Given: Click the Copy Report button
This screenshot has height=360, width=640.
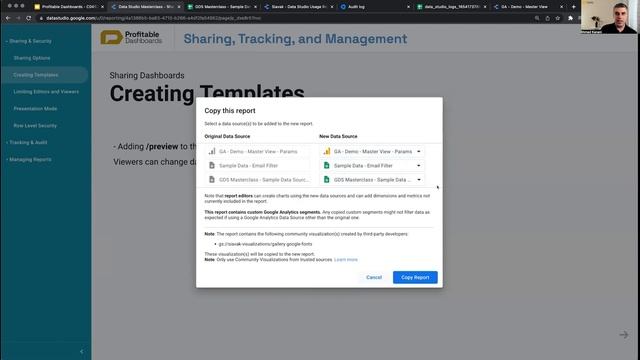Looking at the screenshot, I should click(415, 277).
